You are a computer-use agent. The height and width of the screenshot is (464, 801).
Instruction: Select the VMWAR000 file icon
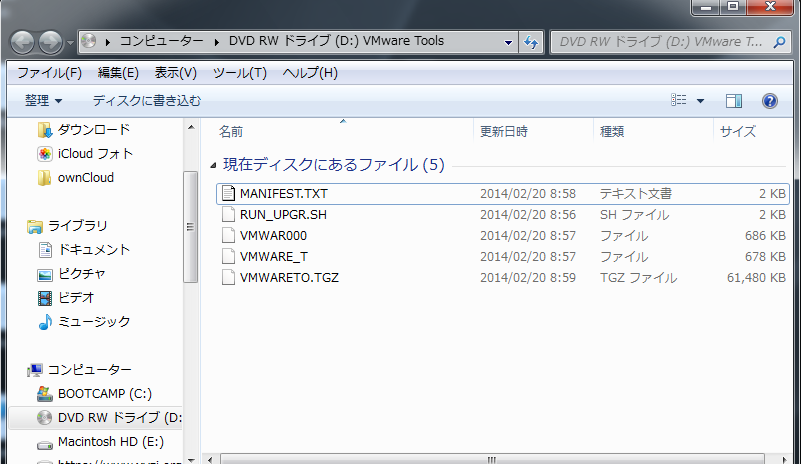228,236
